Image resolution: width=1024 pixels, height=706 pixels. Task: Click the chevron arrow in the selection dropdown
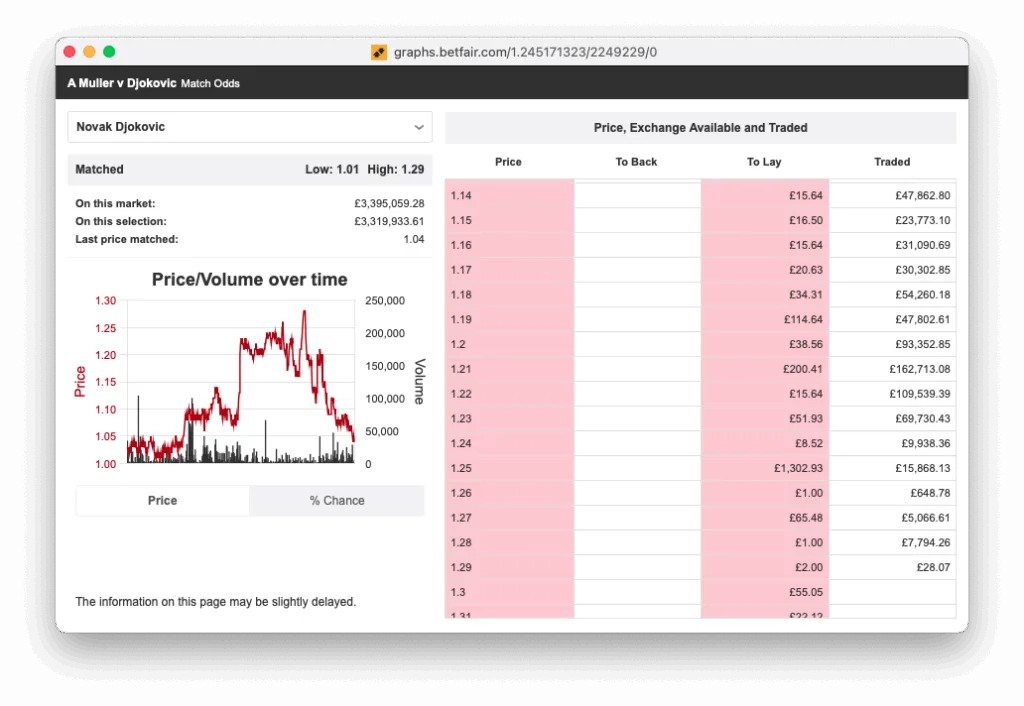pos(419,127)
